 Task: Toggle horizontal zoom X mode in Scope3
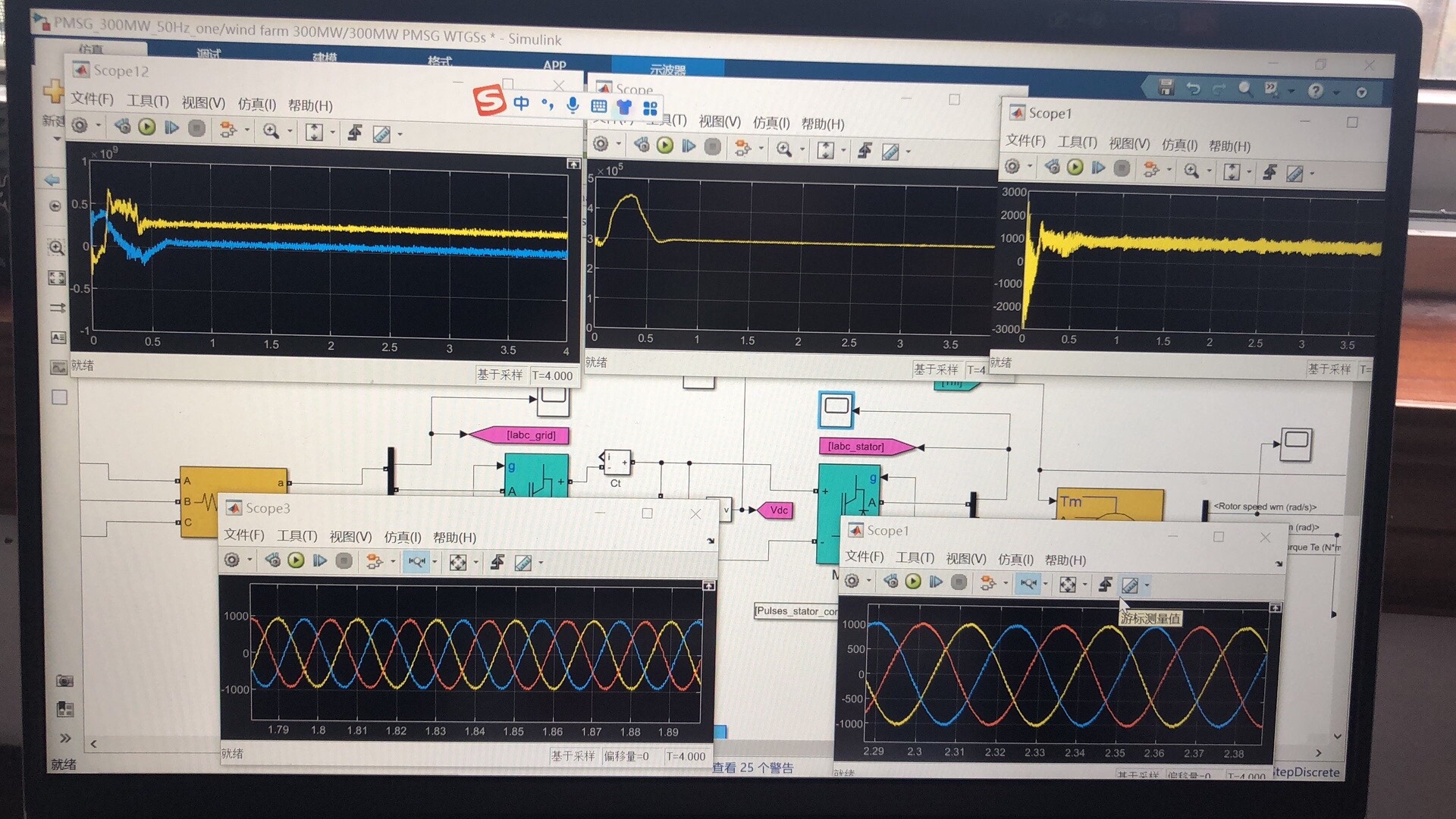[416, 561]
